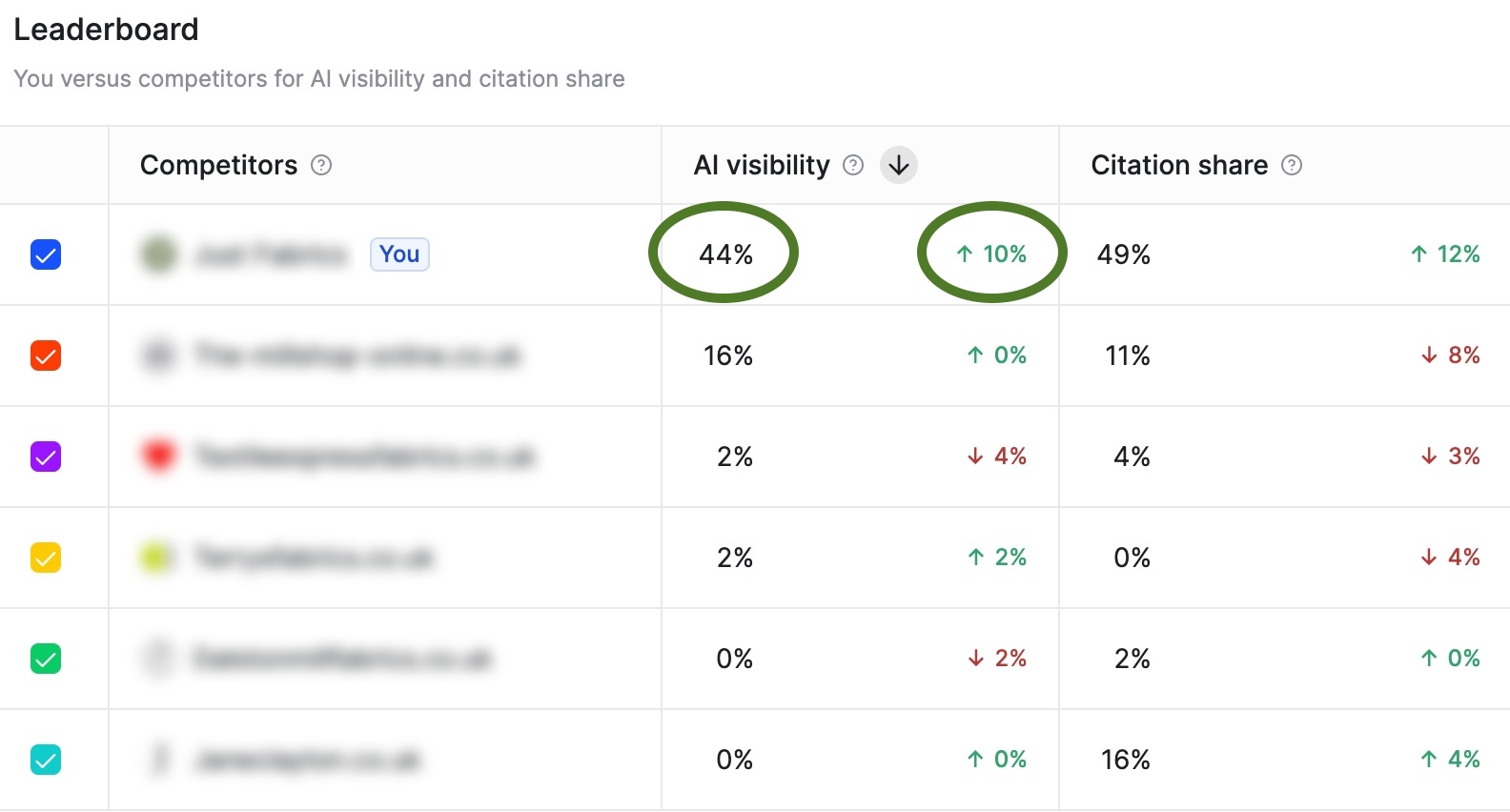1510x812 pixels.
Task: Click the blue You badge
Action: click(399, 254)
